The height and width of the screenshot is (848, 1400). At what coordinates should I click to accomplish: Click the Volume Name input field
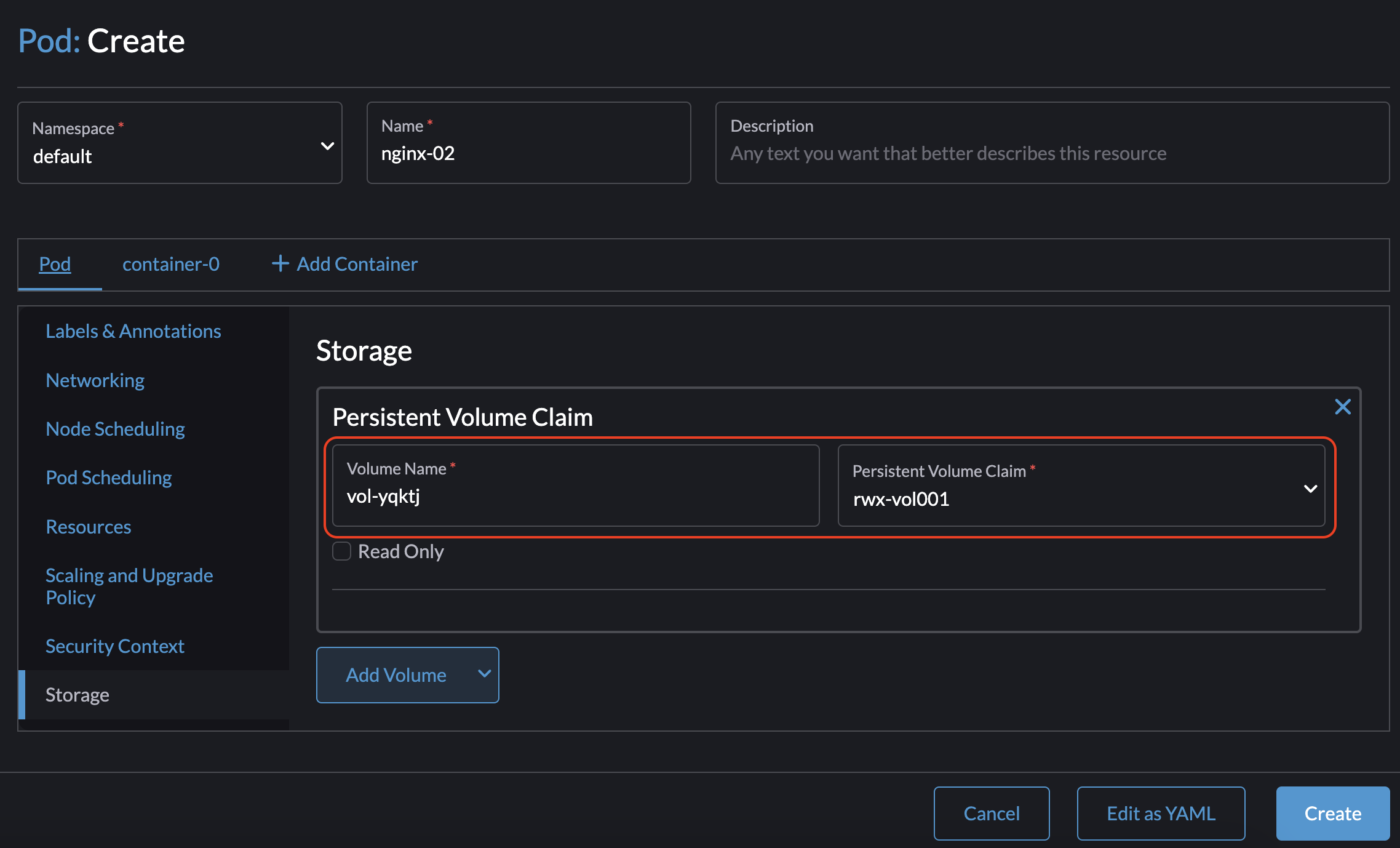574,495
